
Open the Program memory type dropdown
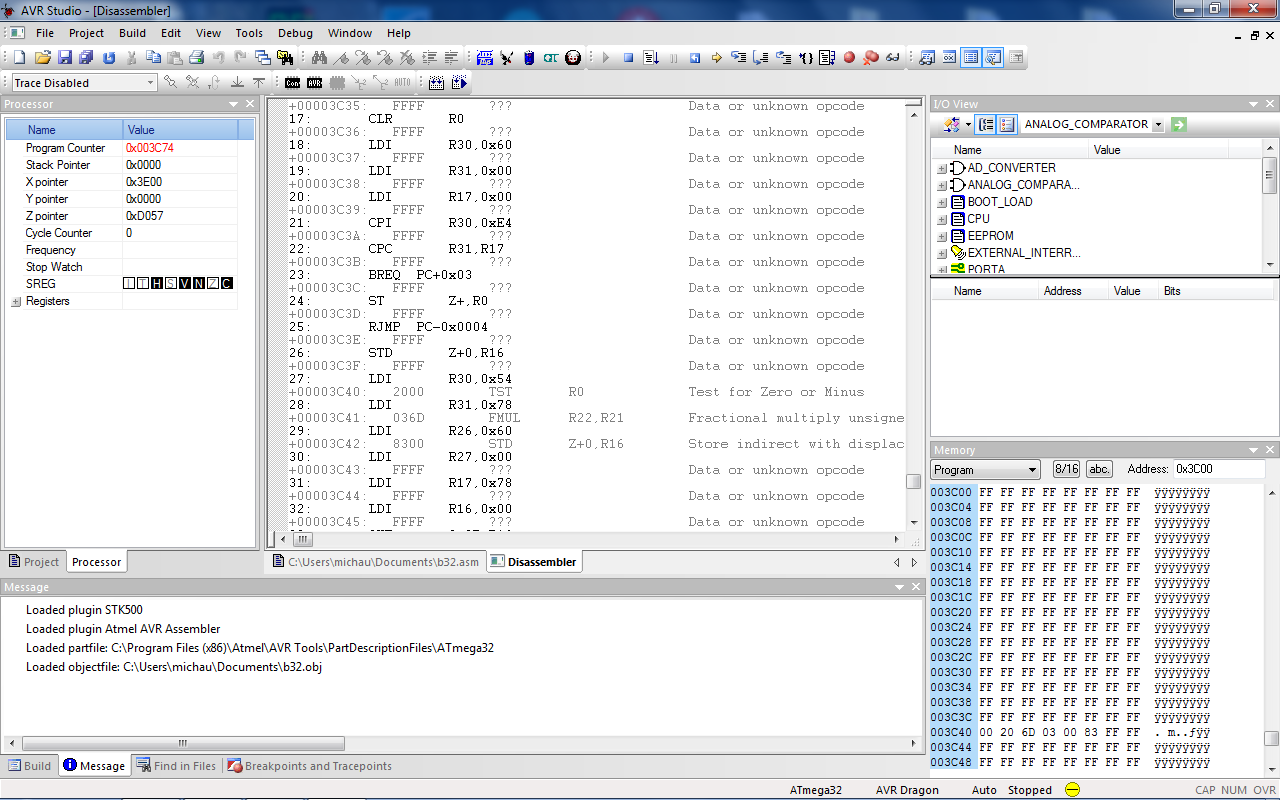[x=1033, y=470]
